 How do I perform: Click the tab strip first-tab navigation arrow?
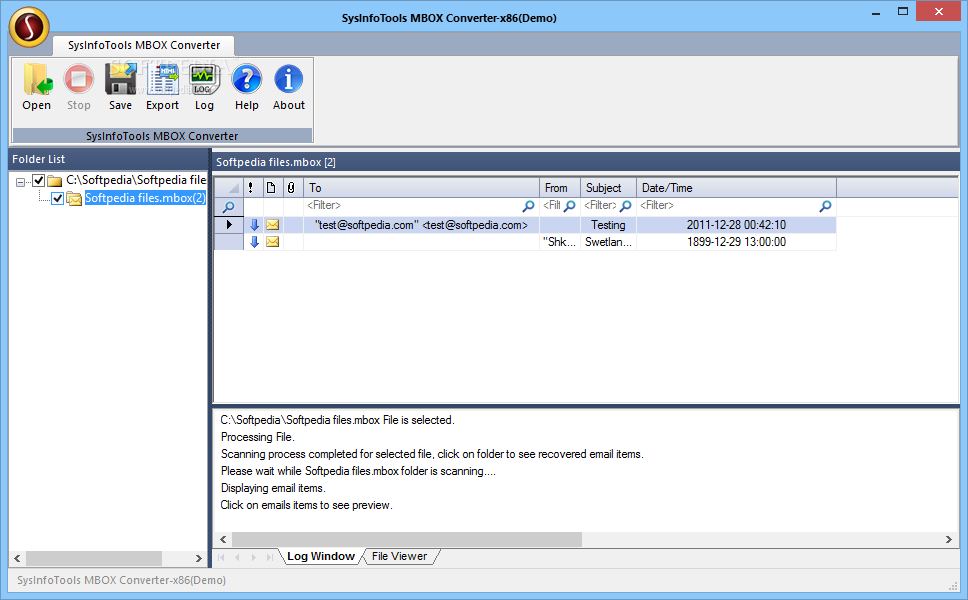pyautogui.click(x=221, y=557)
